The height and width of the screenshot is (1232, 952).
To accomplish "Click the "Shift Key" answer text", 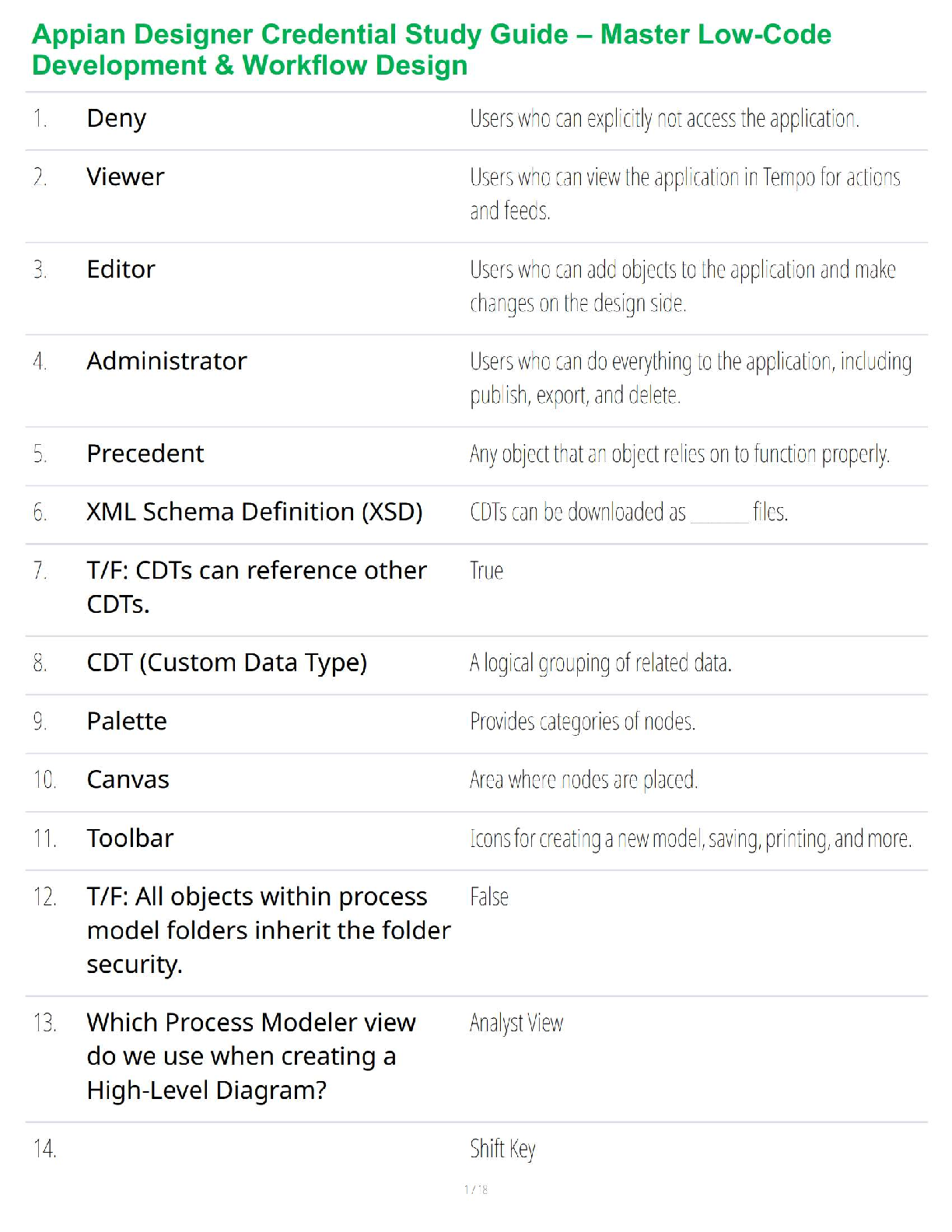I will coord(502,1150).
